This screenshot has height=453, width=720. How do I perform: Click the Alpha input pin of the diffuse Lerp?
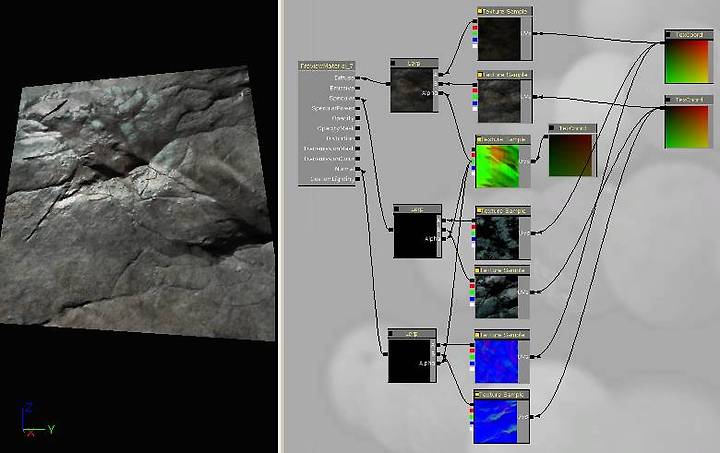coord(441,93)
